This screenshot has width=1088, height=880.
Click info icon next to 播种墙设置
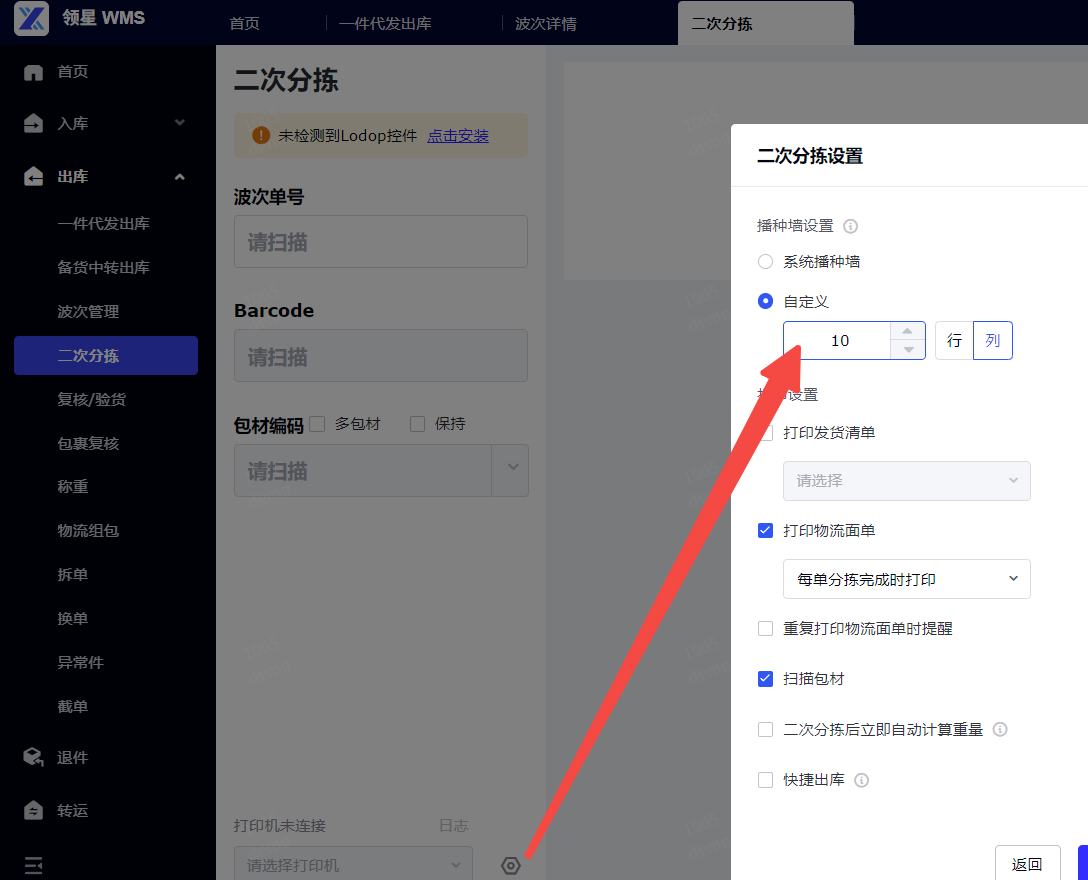point(850,226)
